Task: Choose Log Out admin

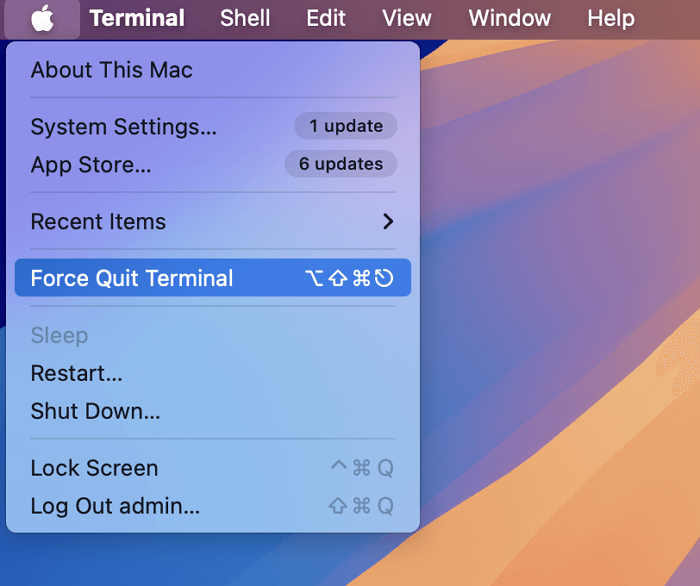Action: [115, 506]
